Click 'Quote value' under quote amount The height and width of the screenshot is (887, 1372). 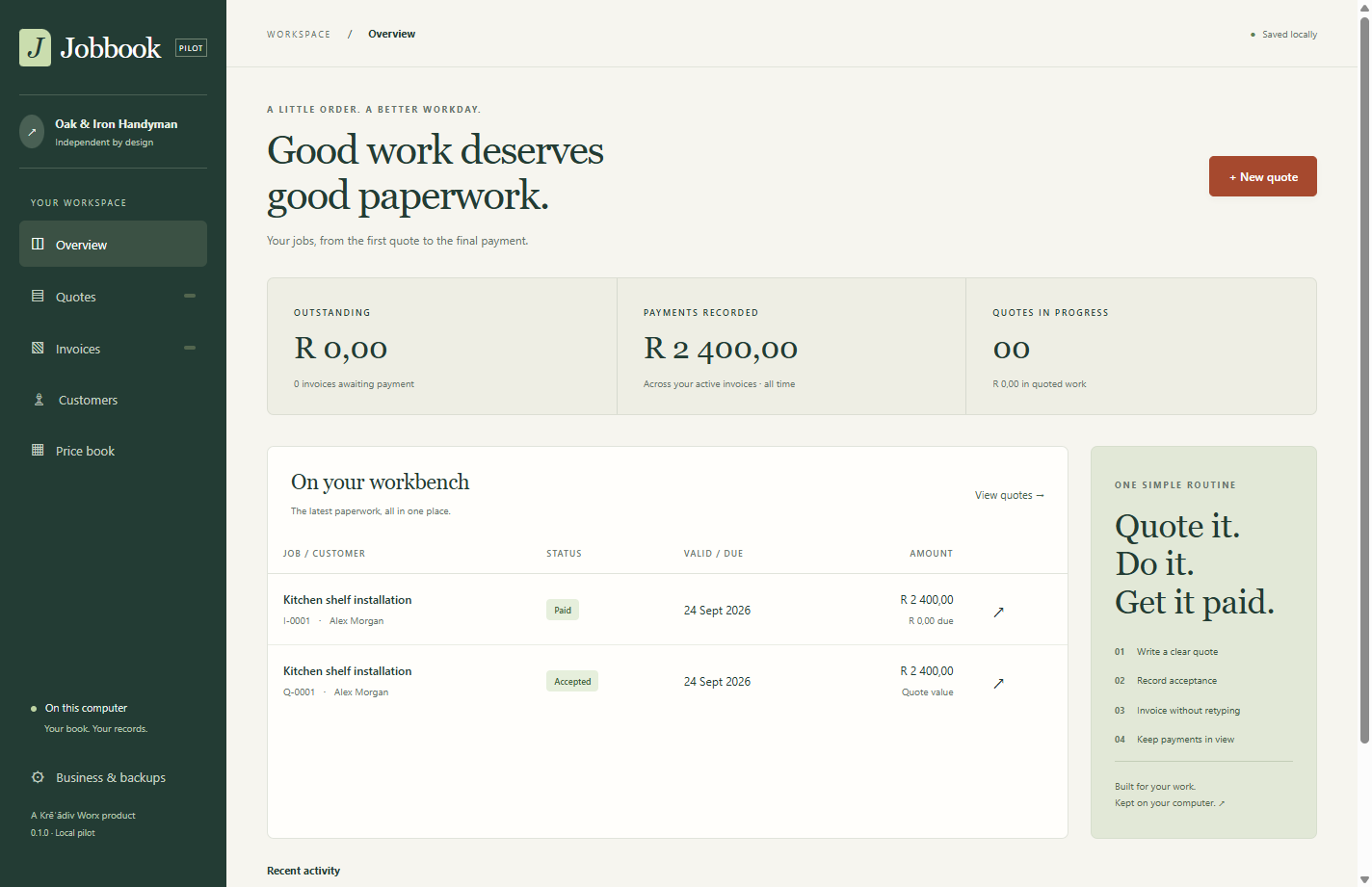pyautogui.click(x=927, y=692)
